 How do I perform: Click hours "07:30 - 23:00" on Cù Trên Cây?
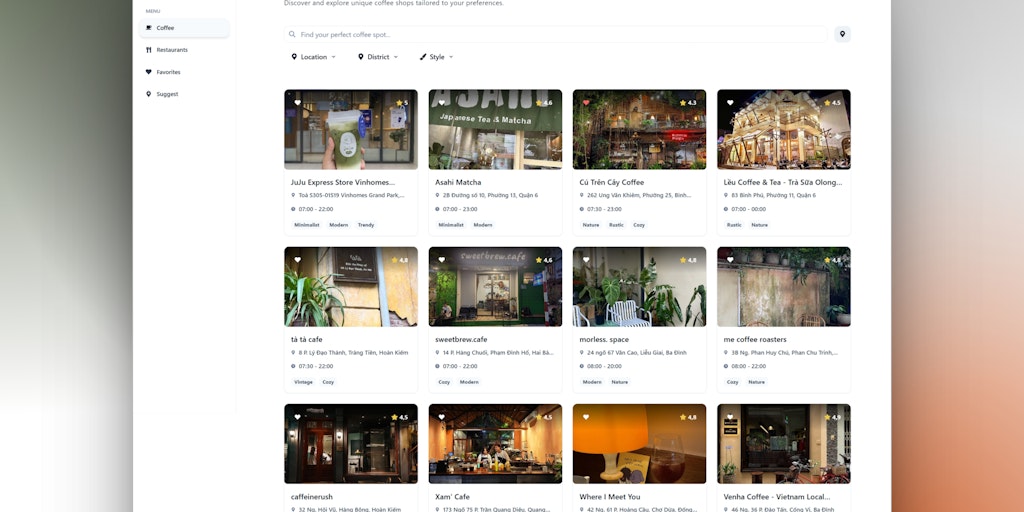tap(604, 209)
